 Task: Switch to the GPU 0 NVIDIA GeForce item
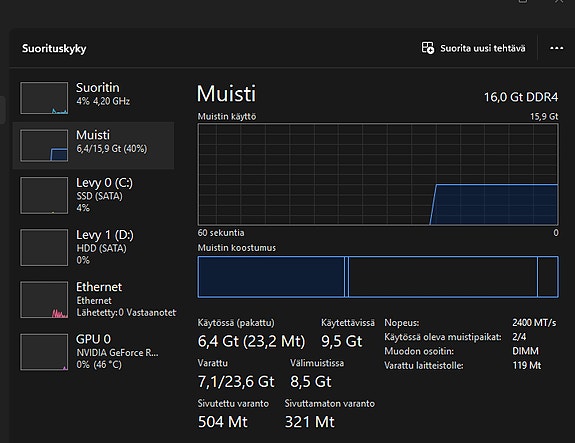coord(94,352)
